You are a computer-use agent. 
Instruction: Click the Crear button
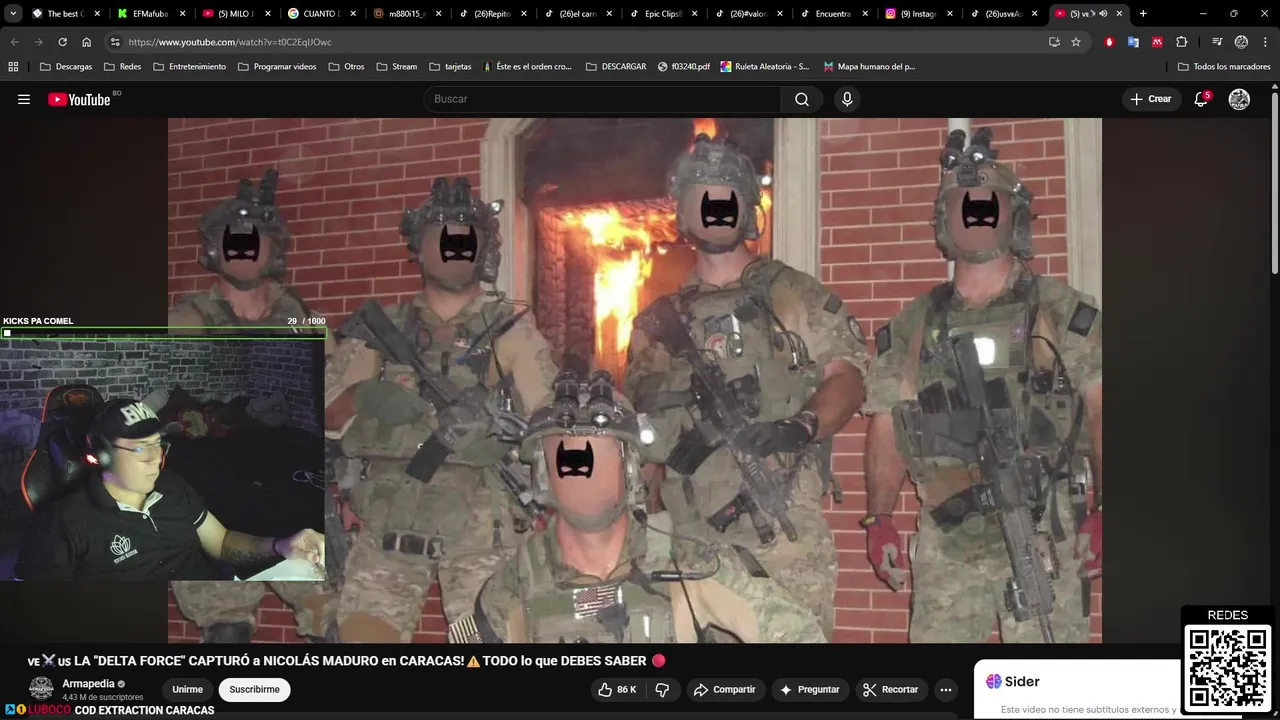click(1150, 99)
